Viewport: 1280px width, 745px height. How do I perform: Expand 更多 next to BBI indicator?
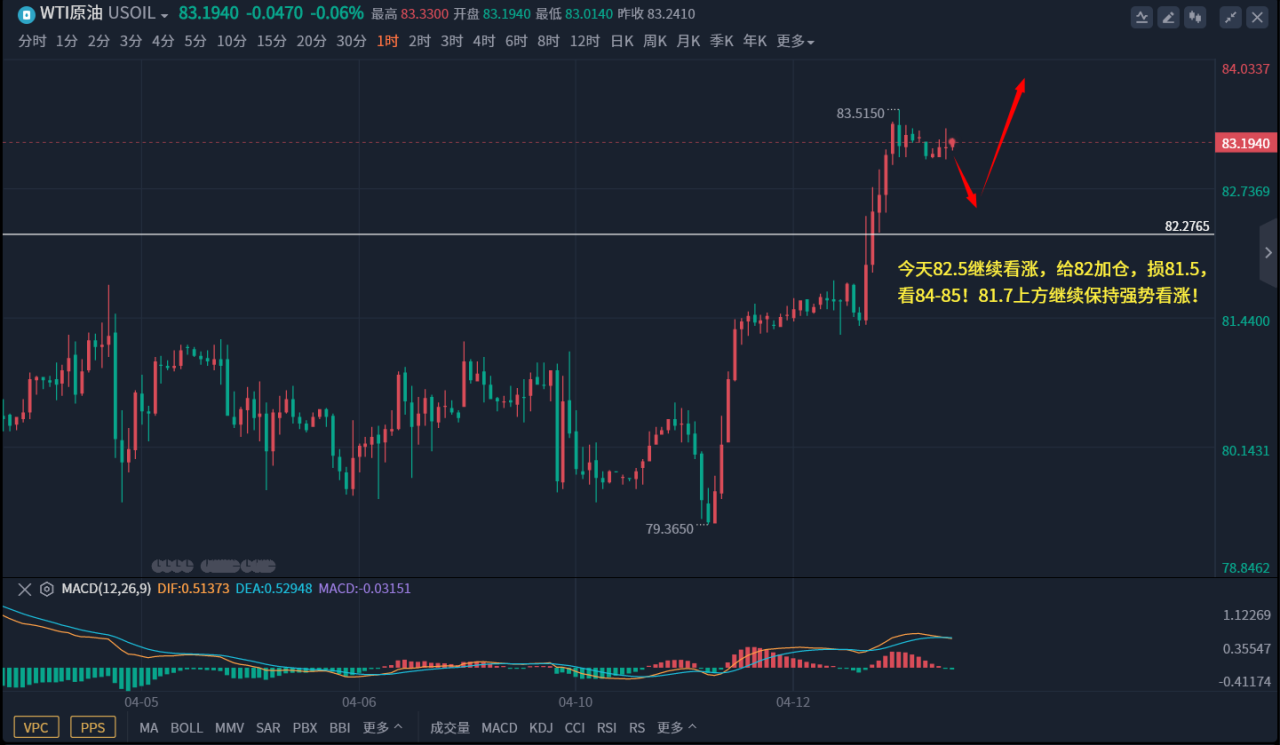(x=382, y=728)
